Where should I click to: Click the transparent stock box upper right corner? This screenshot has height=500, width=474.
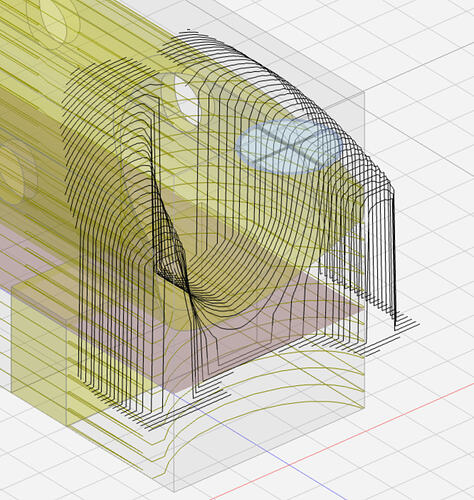click(363, 93)
